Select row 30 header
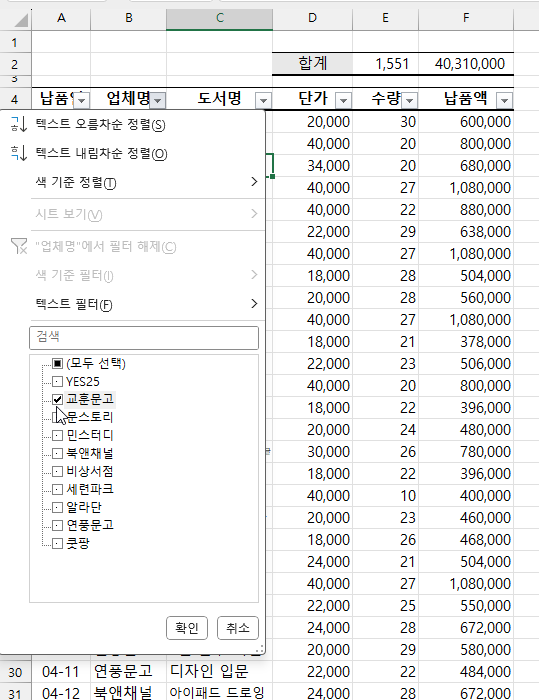Image resolution: width=539 pixels, height=700 pixels. tap(15, 672)
